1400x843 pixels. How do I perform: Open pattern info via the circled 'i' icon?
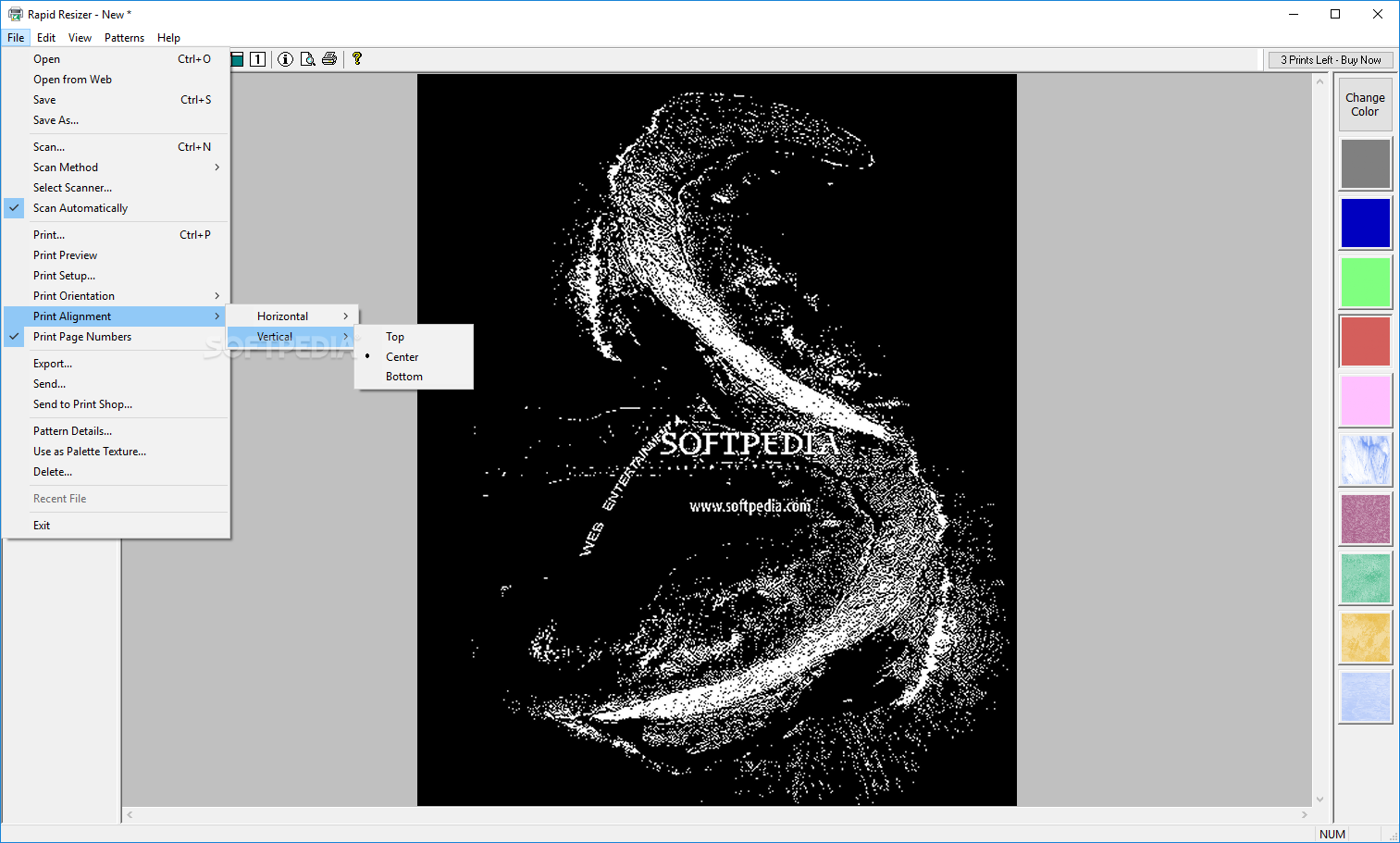coord(285,59)
